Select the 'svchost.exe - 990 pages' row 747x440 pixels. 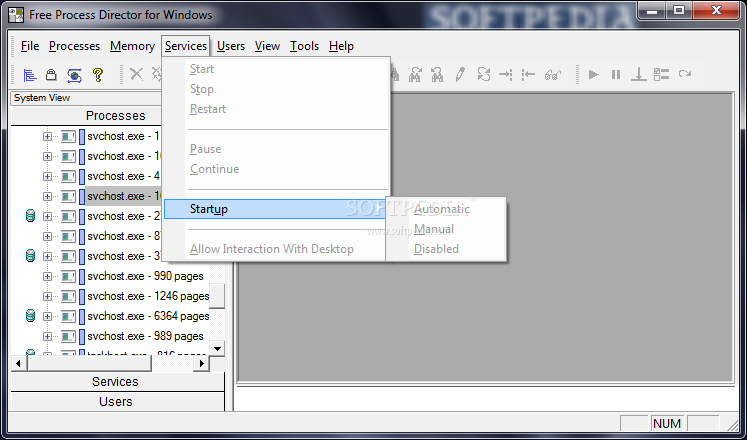(x=145, y=276)
